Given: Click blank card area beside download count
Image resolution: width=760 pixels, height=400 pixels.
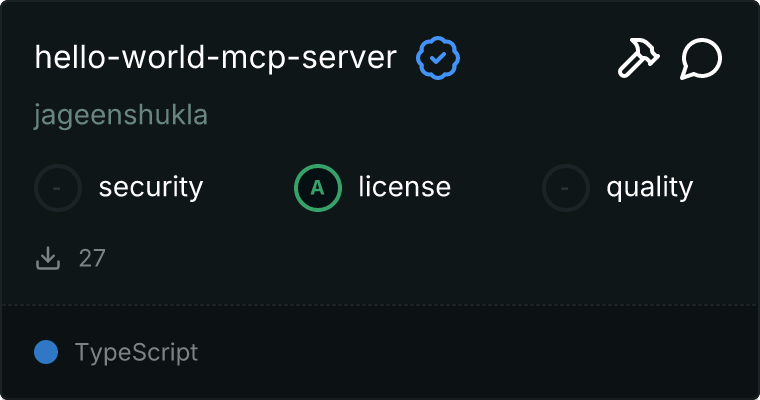Looking at the screenshot, I should coord(400,258).
